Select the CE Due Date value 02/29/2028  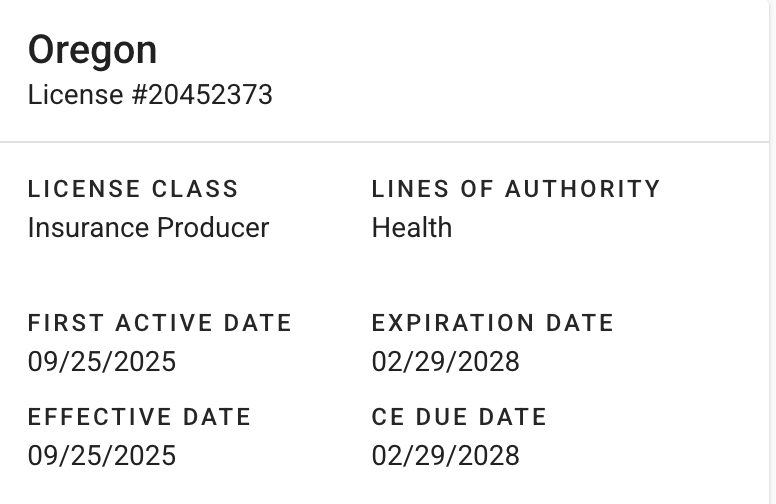(x=446, y=456)
